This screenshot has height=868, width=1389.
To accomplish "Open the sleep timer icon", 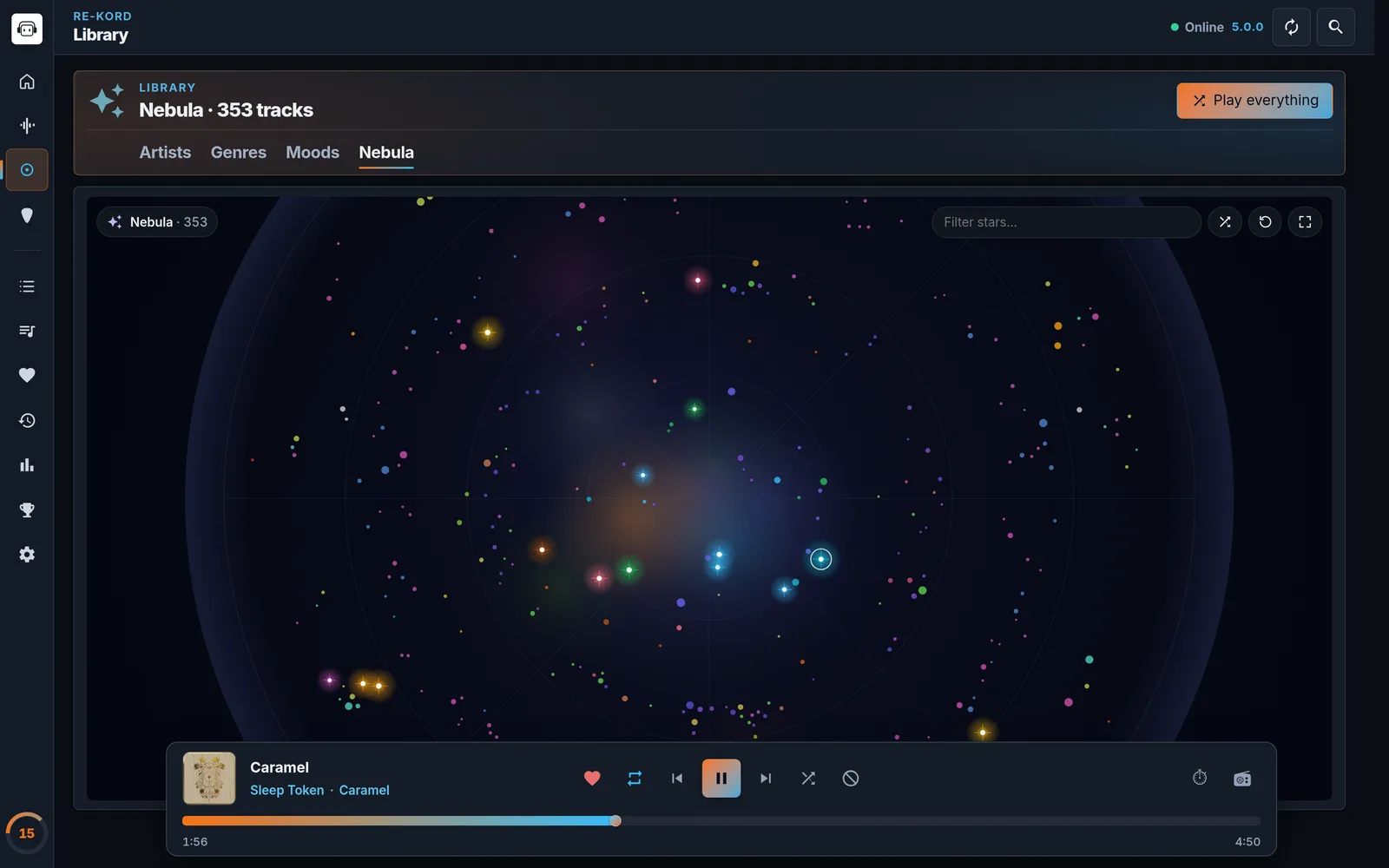I will (1200, 778).
